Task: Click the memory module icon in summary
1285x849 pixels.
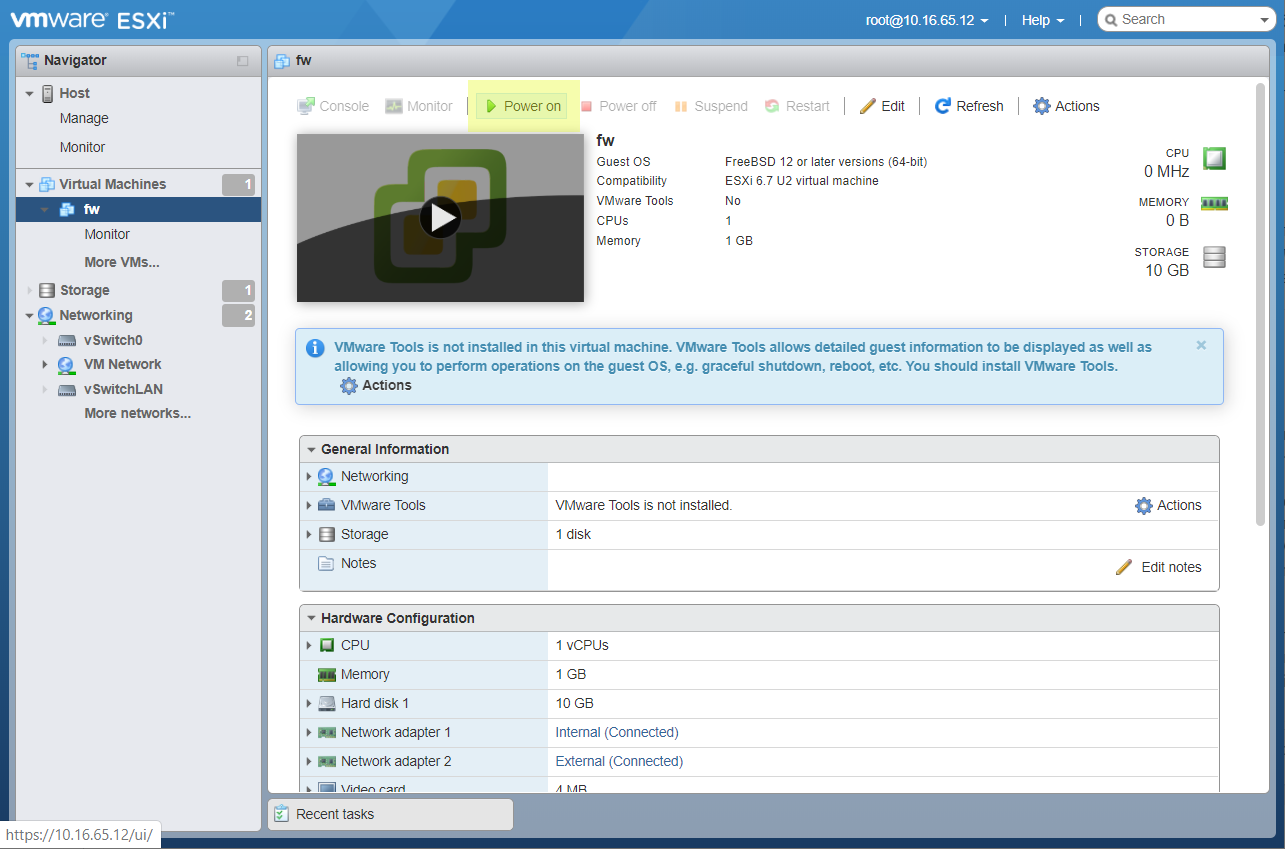Action: (x=1214, y=204)
